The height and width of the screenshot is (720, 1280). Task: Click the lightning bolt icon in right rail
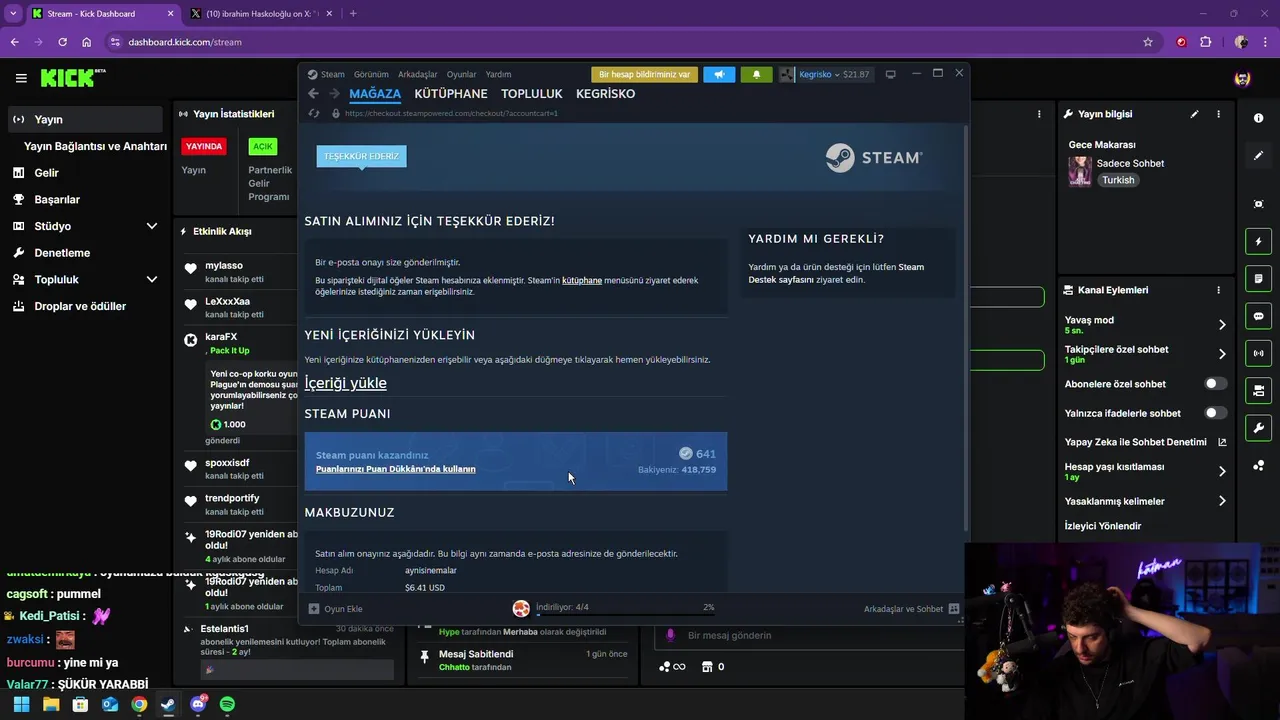click(1258, 241)
